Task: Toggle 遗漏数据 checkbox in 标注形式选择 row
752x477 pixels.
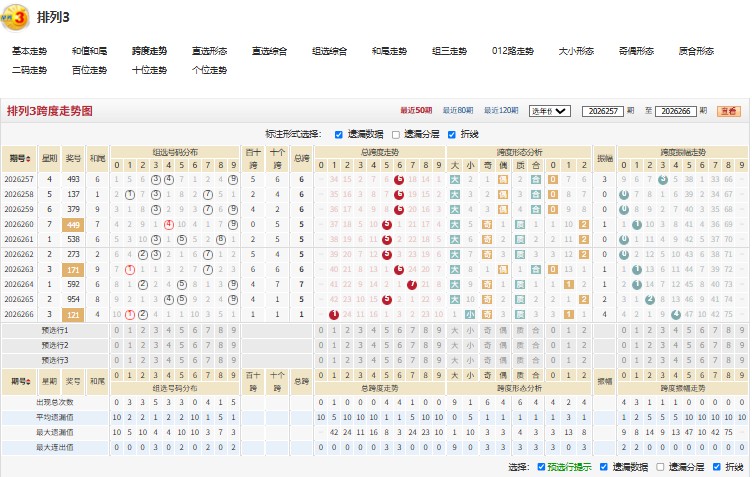Action: tap(339, 135)
